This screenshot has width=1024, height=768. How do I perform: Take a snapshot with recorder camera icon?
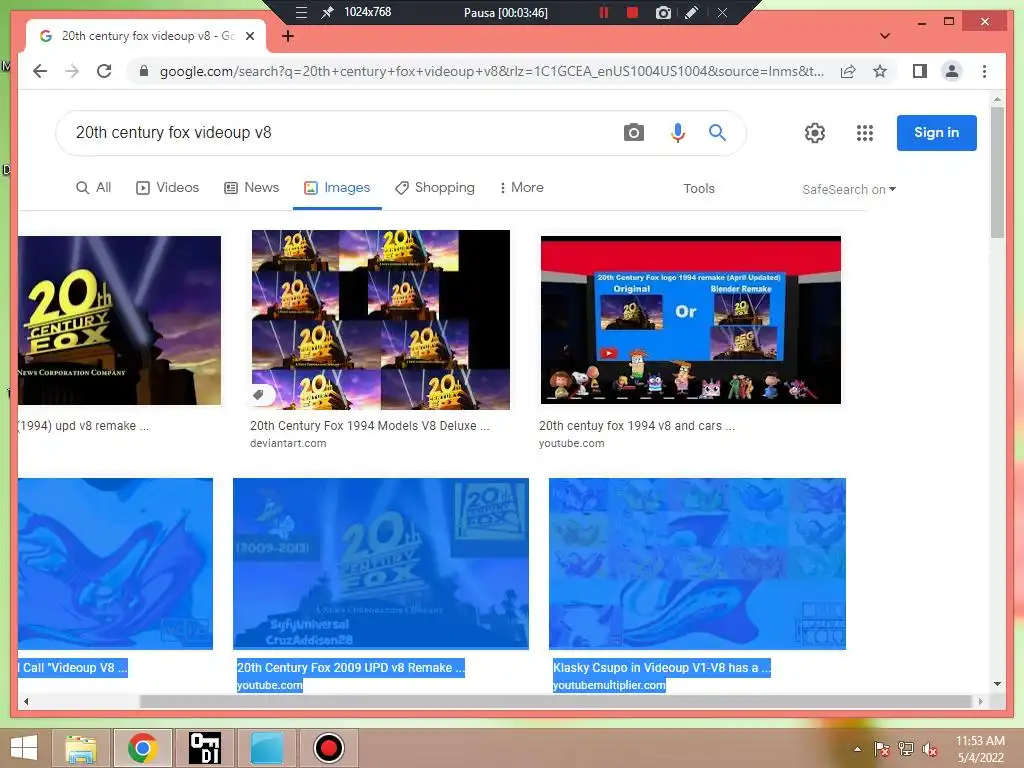[x=663, y=12]
